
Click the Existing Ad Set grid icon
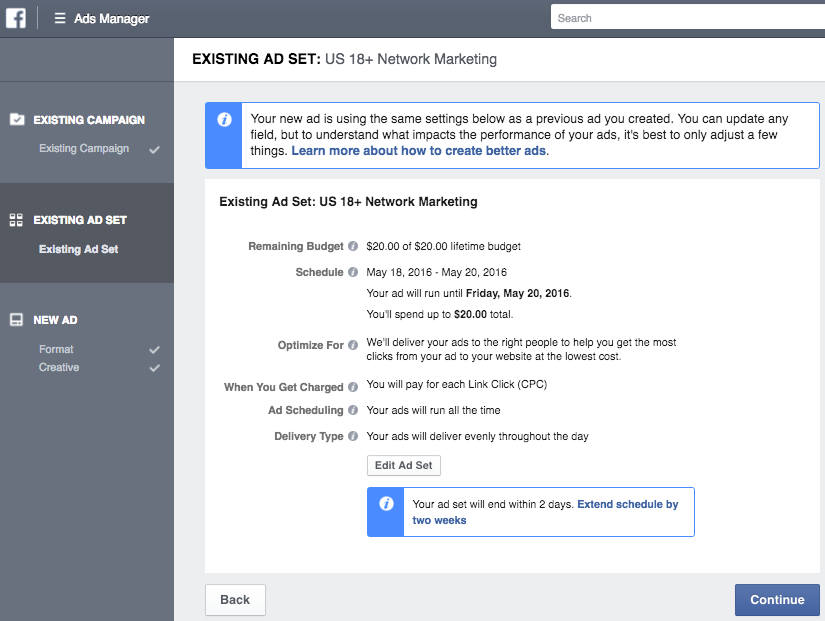[16, 220]
